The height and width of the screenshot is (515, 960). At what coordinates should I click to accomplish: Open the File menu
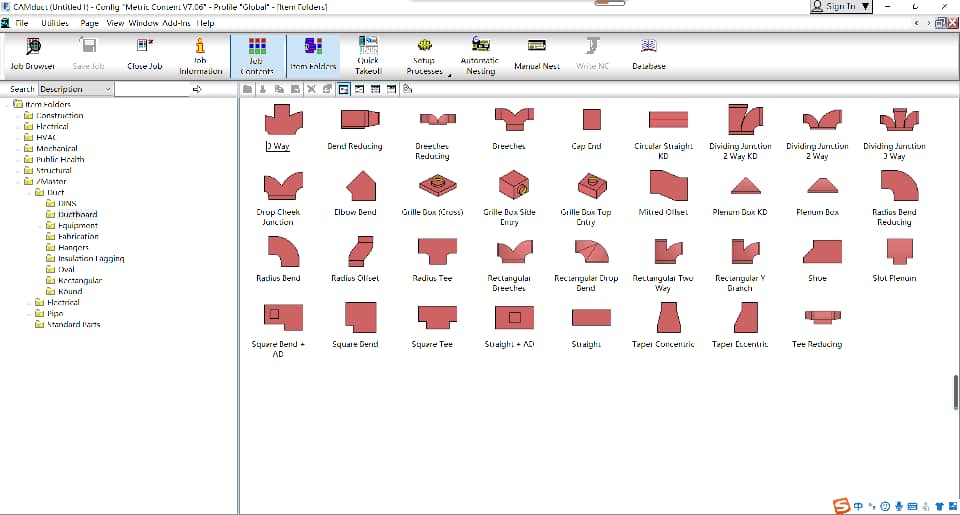(x=21, y=23)
